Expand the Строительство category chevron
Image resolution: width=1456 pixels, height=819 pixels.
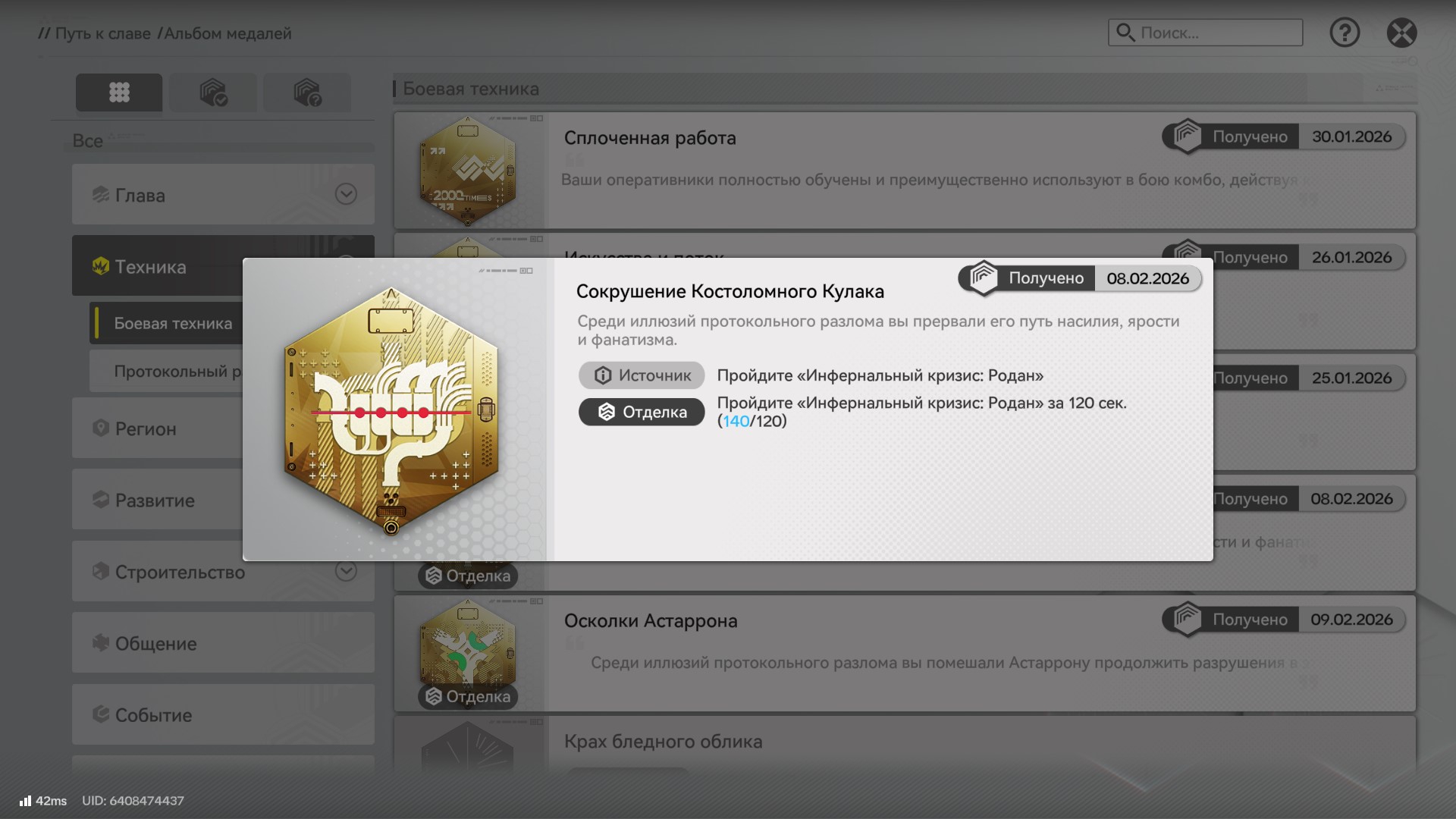point(346,571)
